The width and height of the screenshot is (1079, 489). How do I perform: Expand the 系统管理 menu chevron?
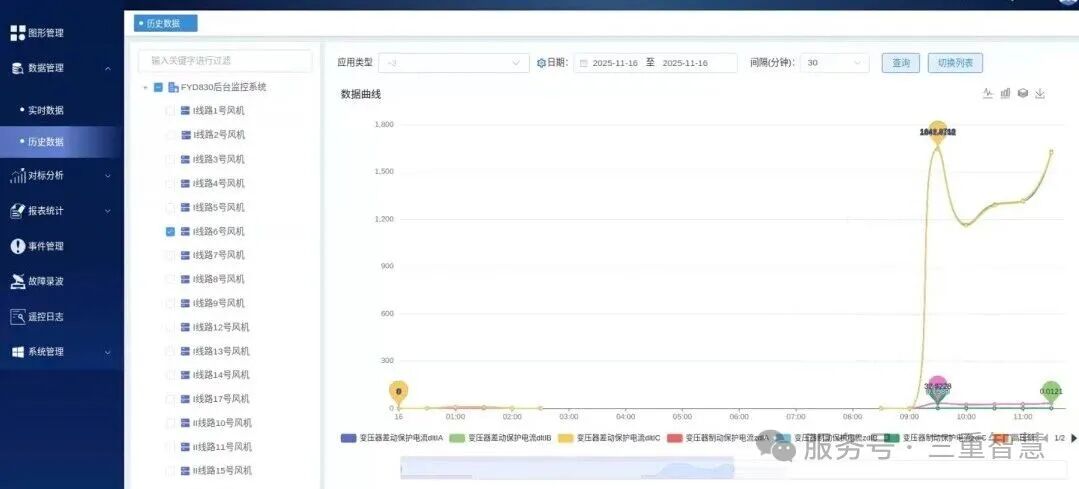[x=108, y=352]
